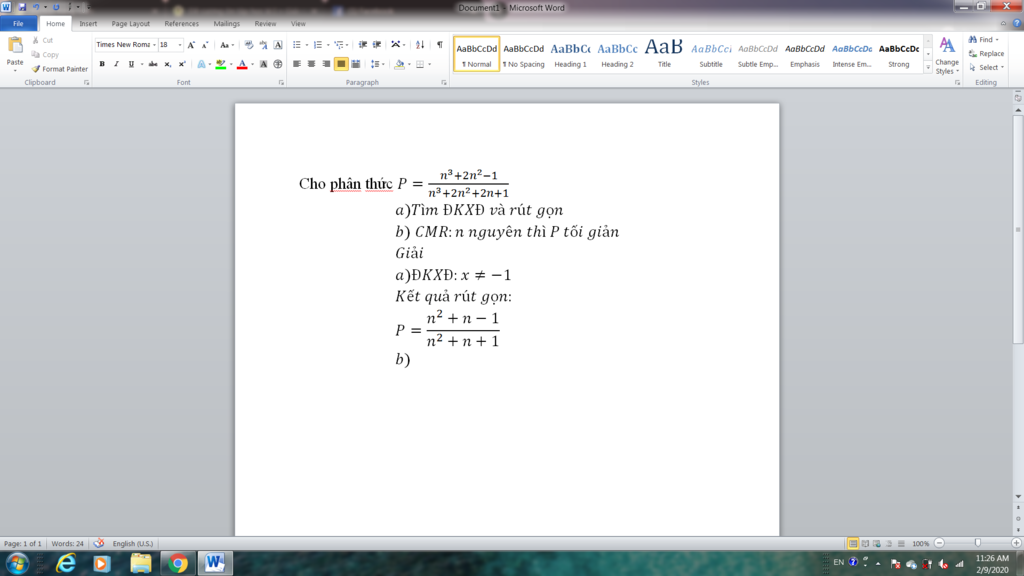Click the Grow Font icon

[191, 45]
